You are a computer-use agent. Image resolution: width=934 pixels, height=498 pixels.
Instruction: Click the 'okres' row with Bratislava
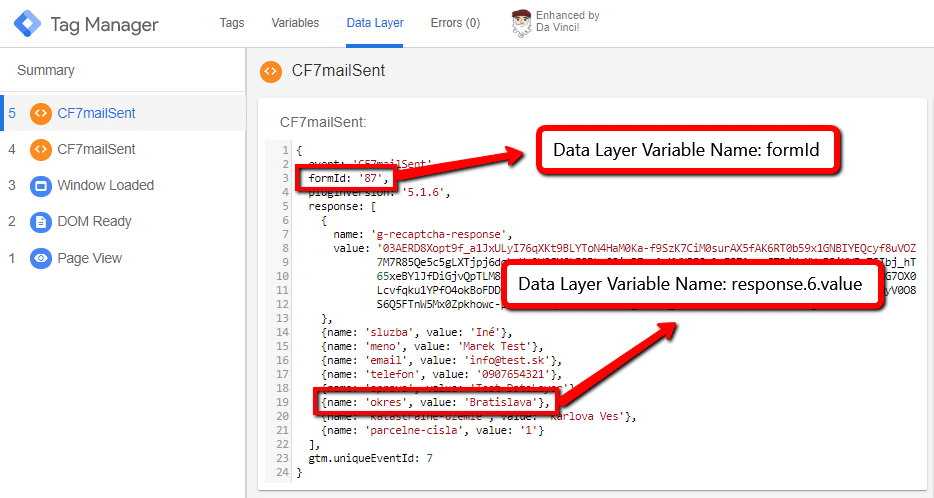pyautogui.click(x=435, y=402)
